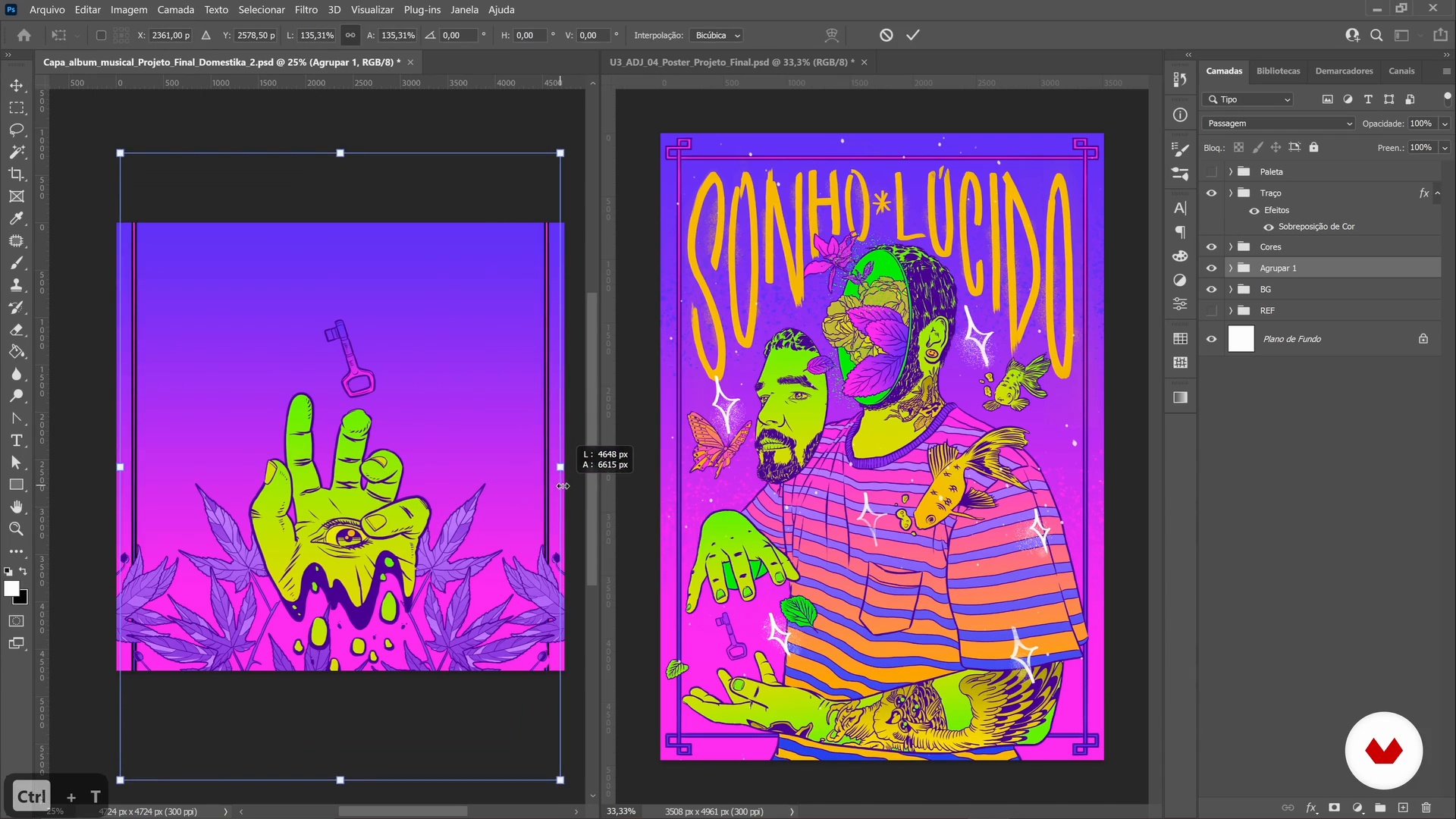The height and width of the screenshot is (819, 1456).
Task: Open the Tipo layer filter dropdown
Action: point(1248,99)
